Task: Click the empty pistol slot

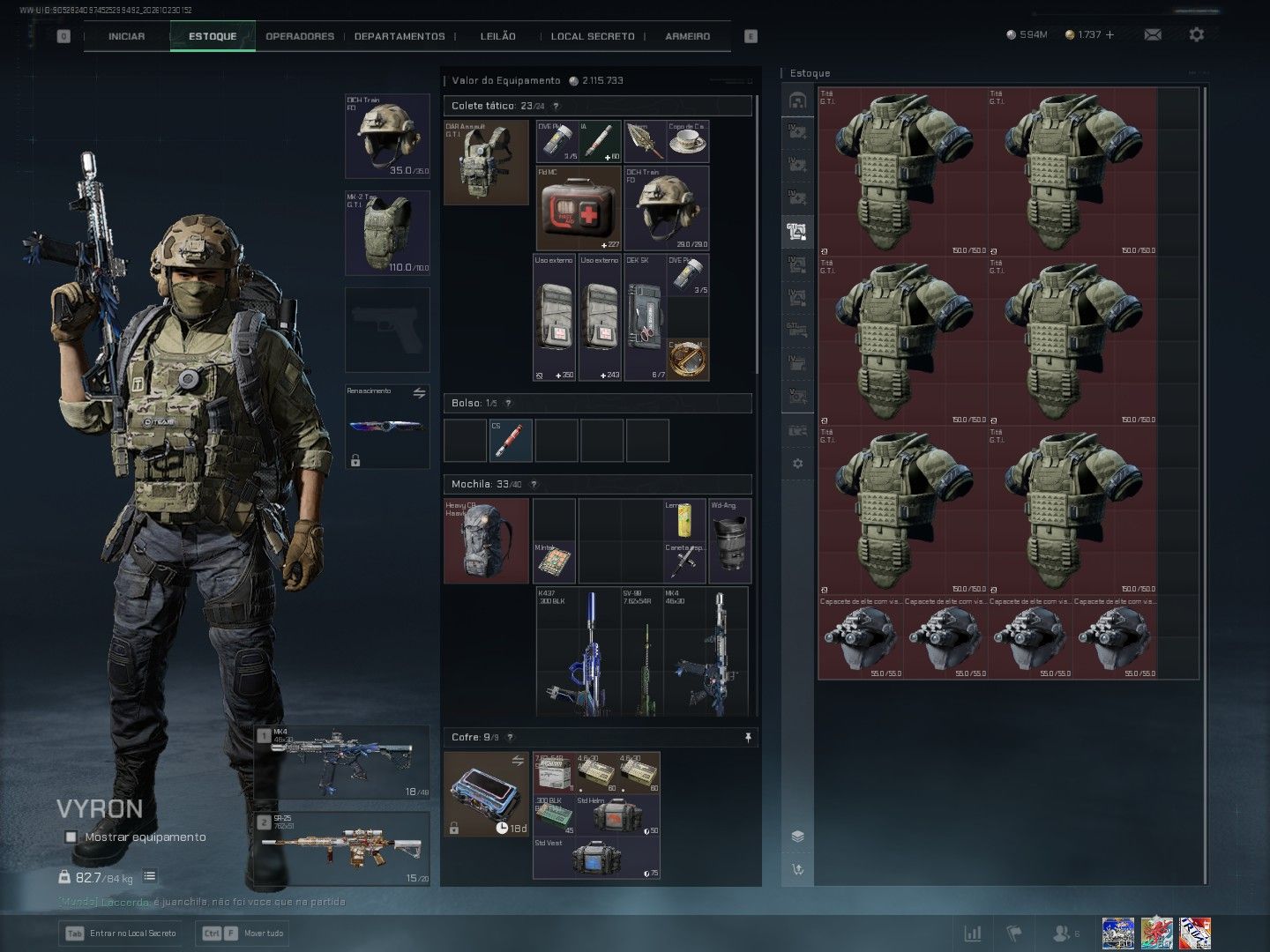Action: click(x=387, y=330)
